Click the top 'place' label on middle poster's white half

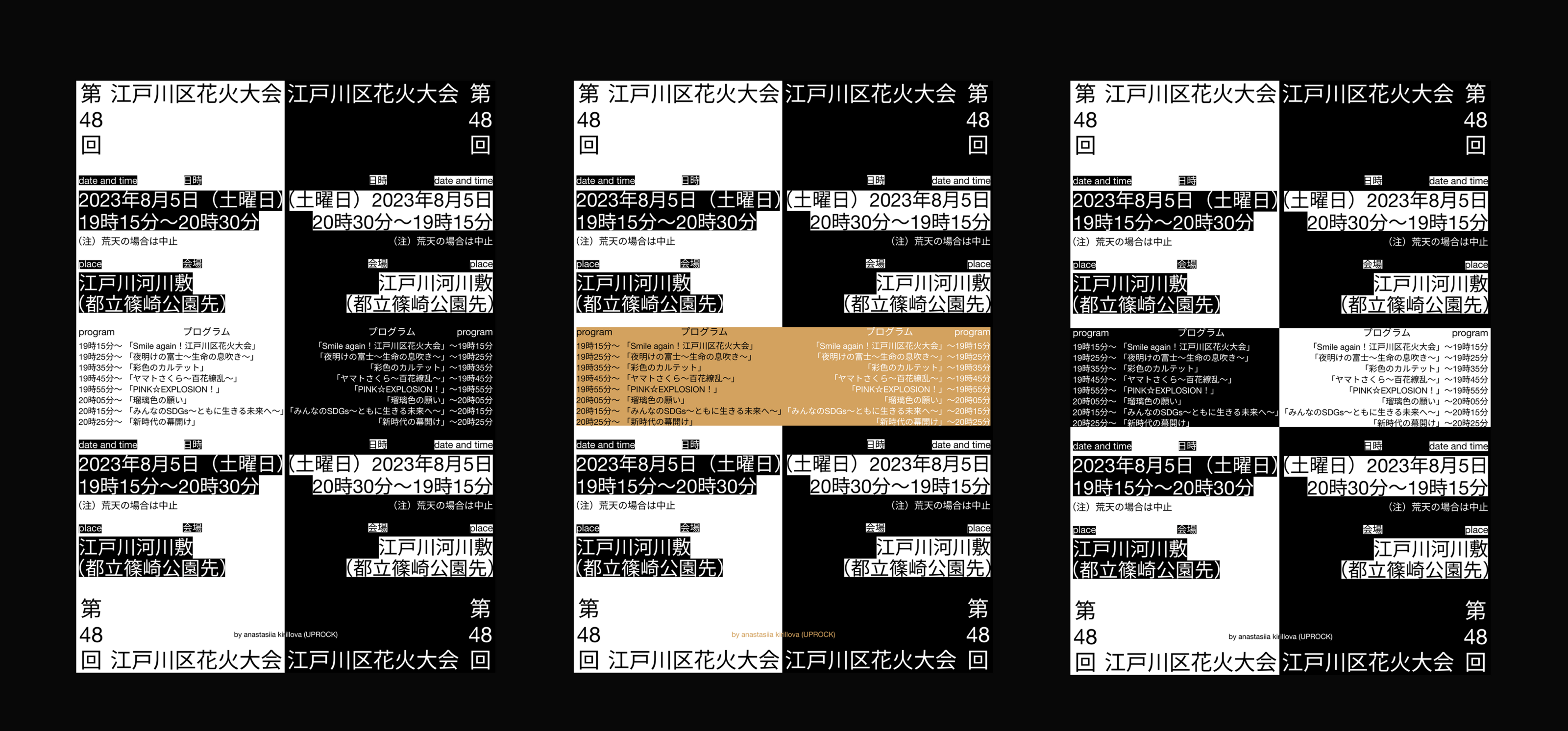[x=588, y=264]
